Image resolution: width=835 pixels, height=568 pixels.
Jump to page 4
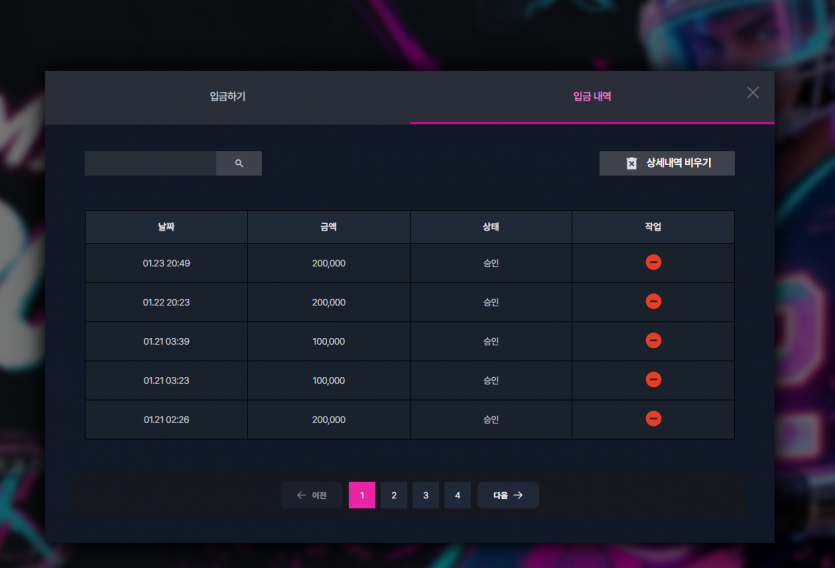tap(457, 495)
